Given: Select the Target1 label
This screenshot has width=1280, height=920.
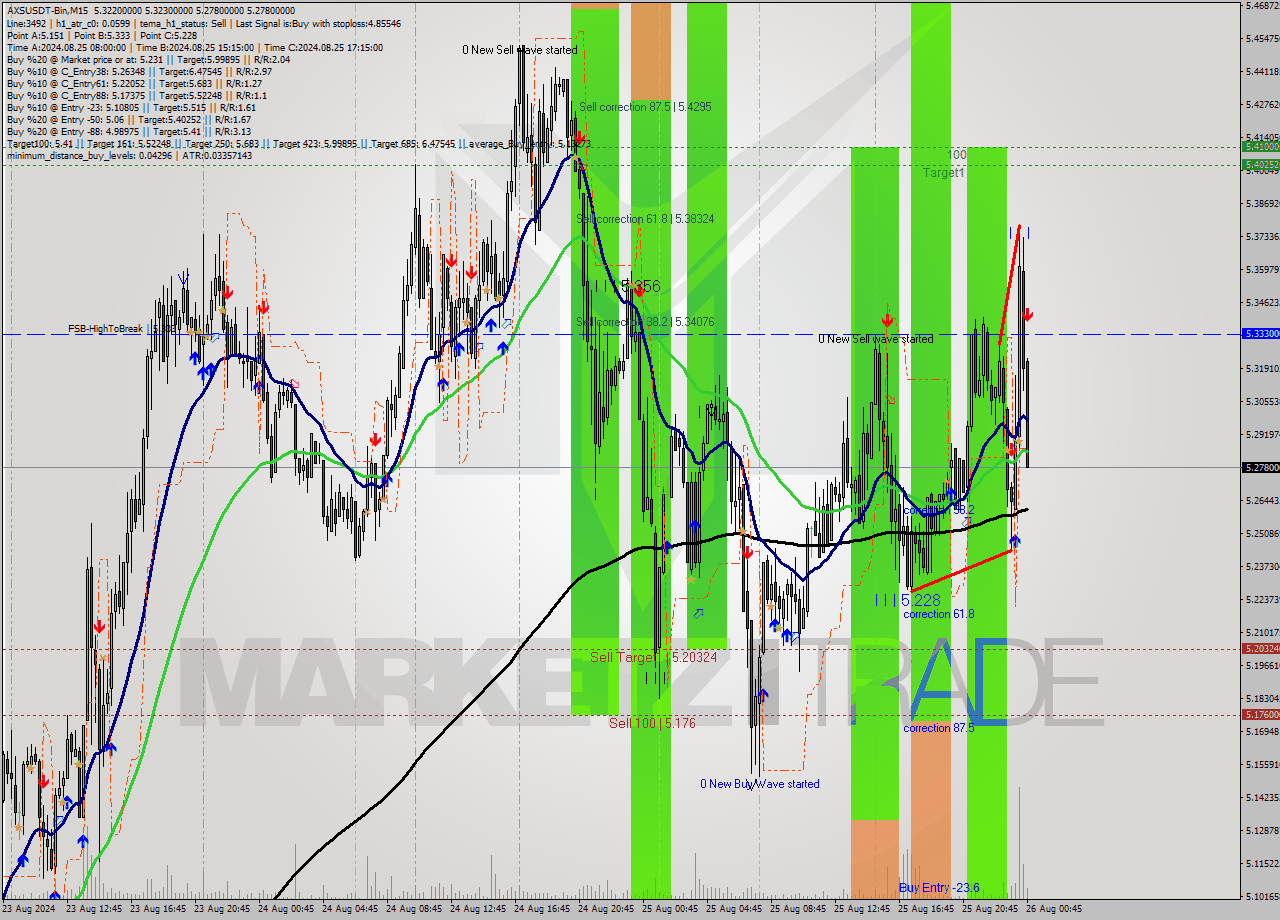Looking at the screenshot, I should (943, 173).
